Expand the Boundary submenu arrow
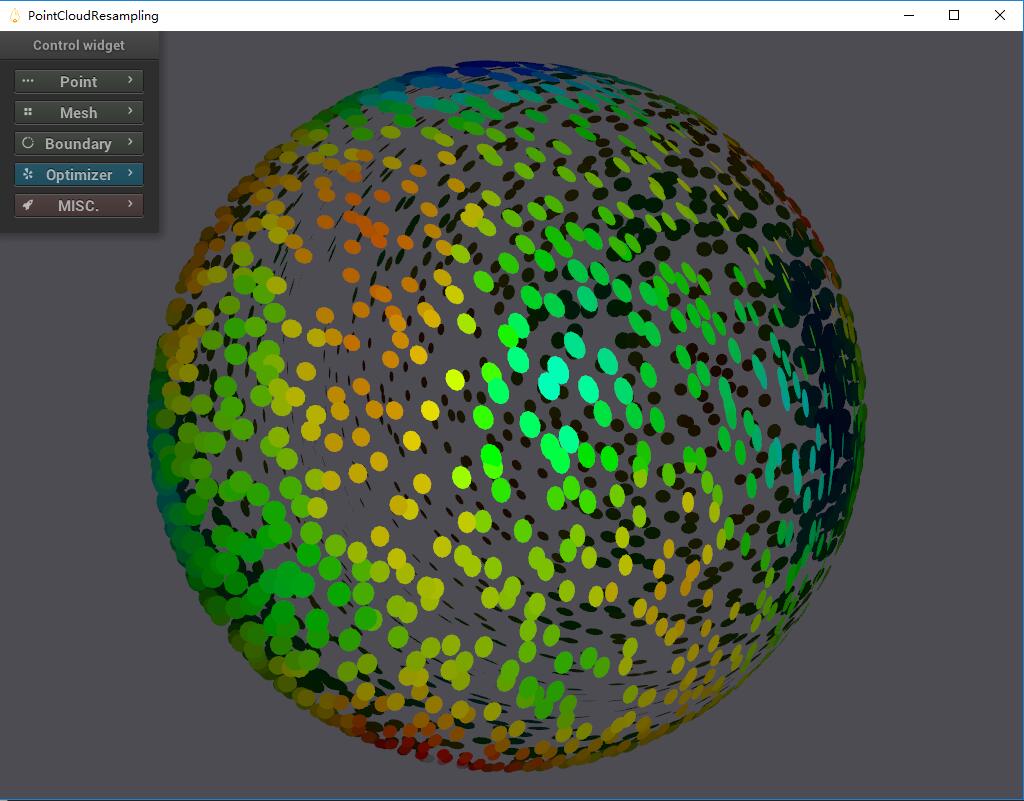This screenshot has width=1024, height=801. coord(130,142)
